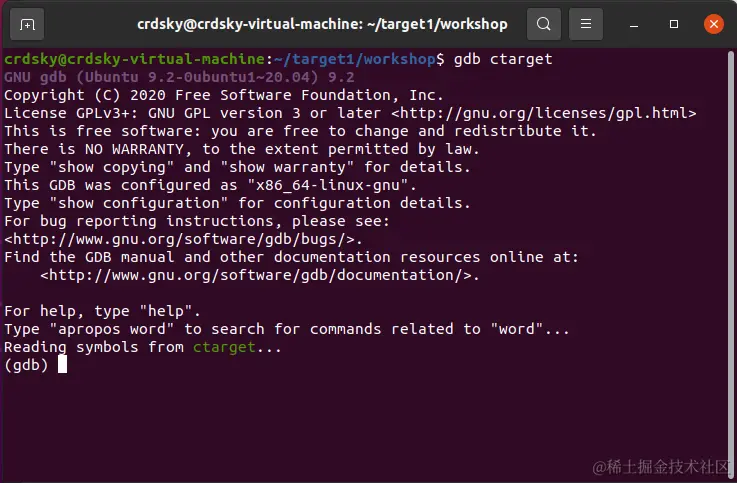Click the green ctarget symbols filename
This screenshot has width=737, height=483.
coord(224,347)
